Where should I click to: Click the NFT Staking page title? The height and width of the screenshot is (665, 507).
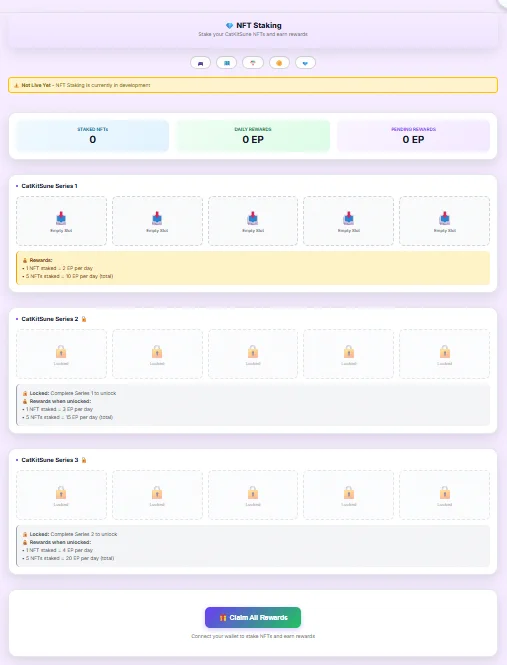259,25
